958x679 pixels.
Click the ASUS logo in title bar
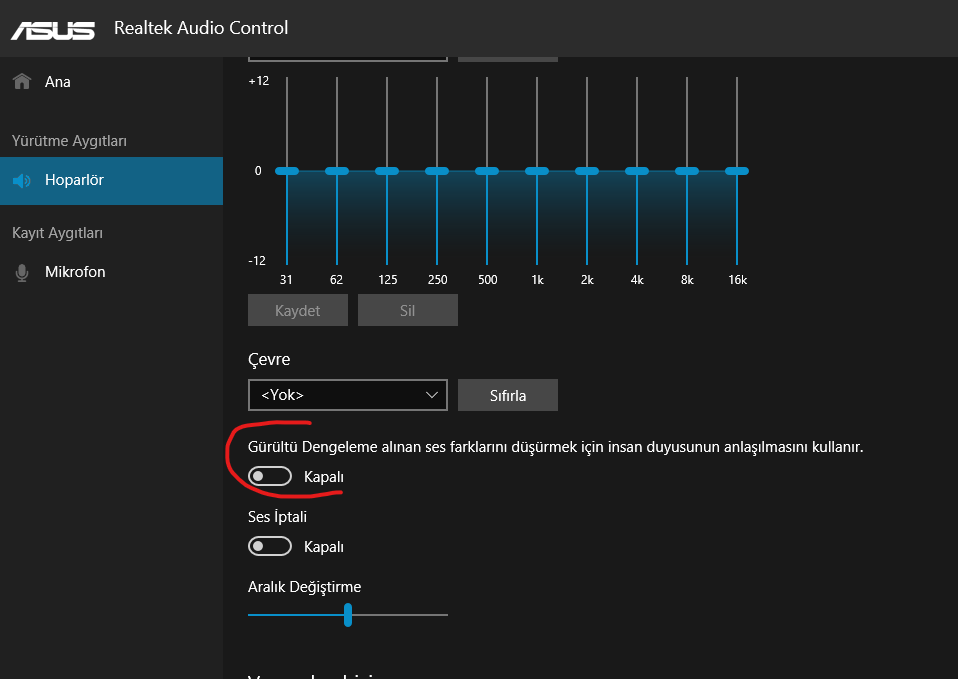click(x=53, y=28)
